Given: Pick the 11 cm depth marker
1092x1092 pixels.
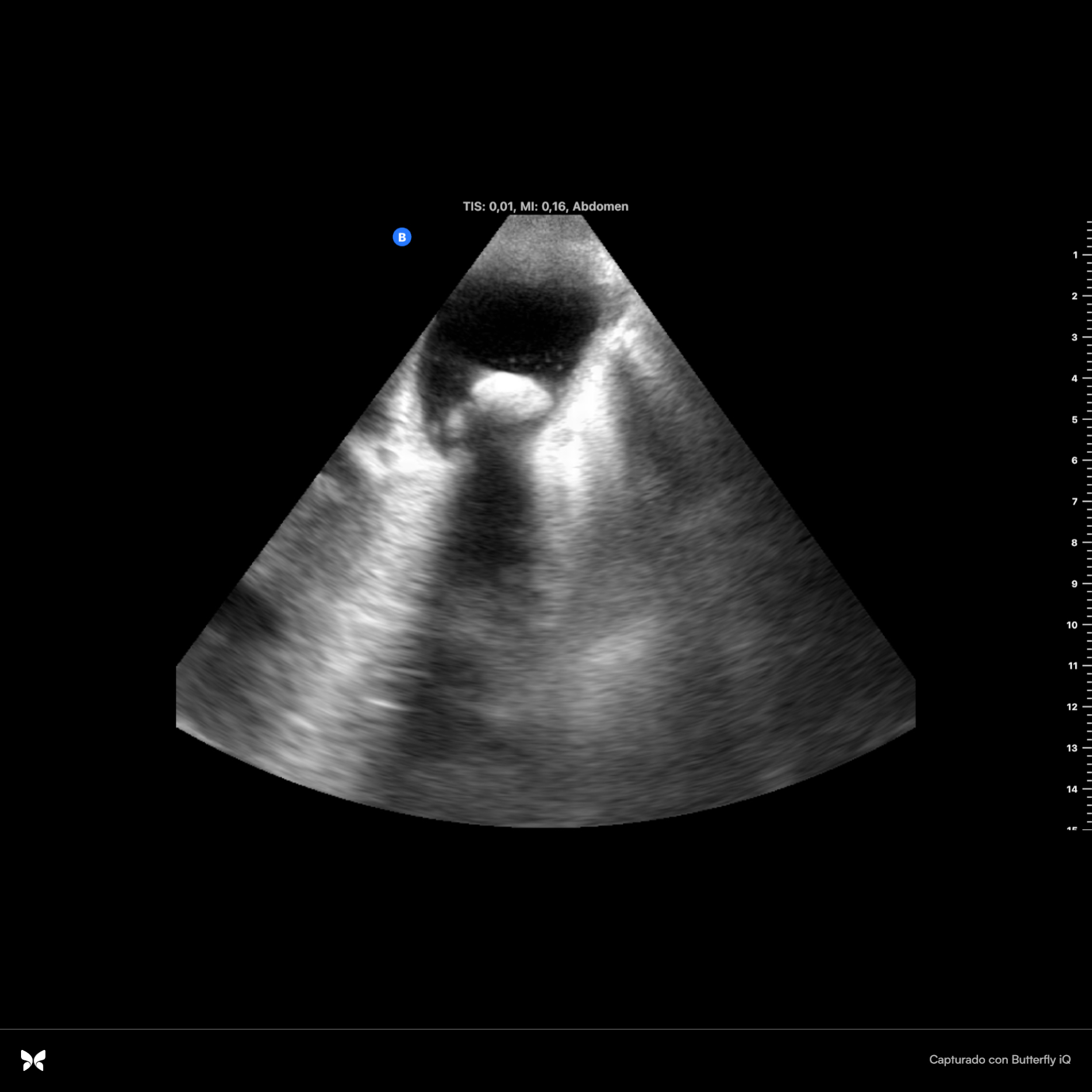Looking at the screenshot, I should [1073, 665].
